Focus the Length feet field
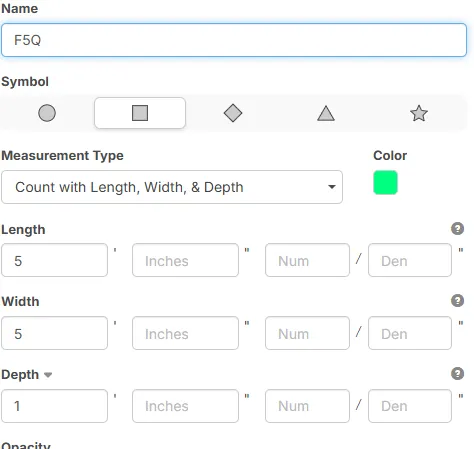 (55, 260)
